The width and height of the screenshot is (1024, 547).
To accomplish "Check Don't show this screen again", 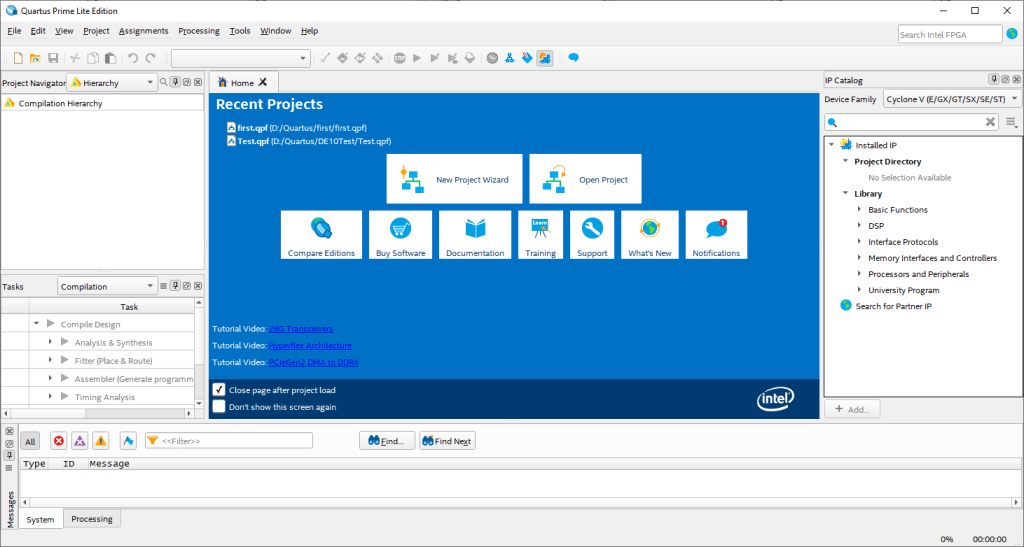I will (x=219, y=407).
